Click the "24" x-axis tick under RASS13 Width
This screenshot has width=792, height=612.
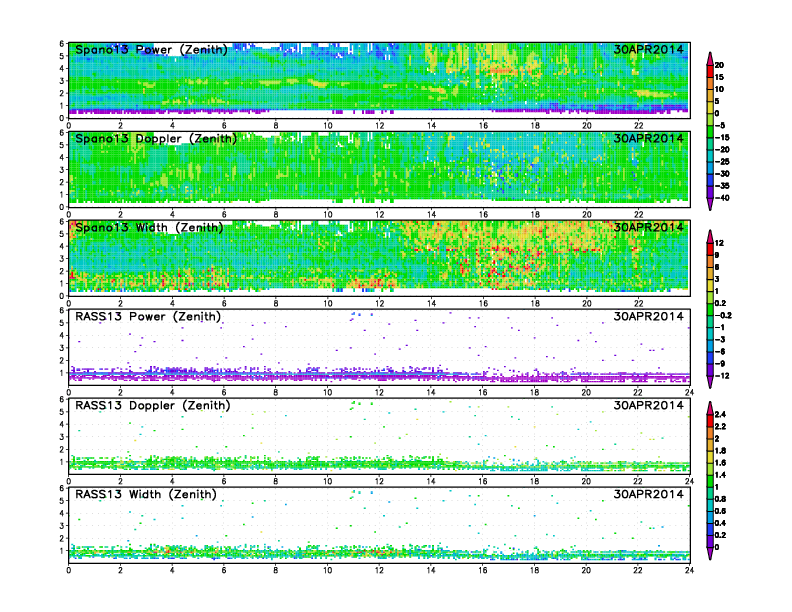click(x=689, y=570)
